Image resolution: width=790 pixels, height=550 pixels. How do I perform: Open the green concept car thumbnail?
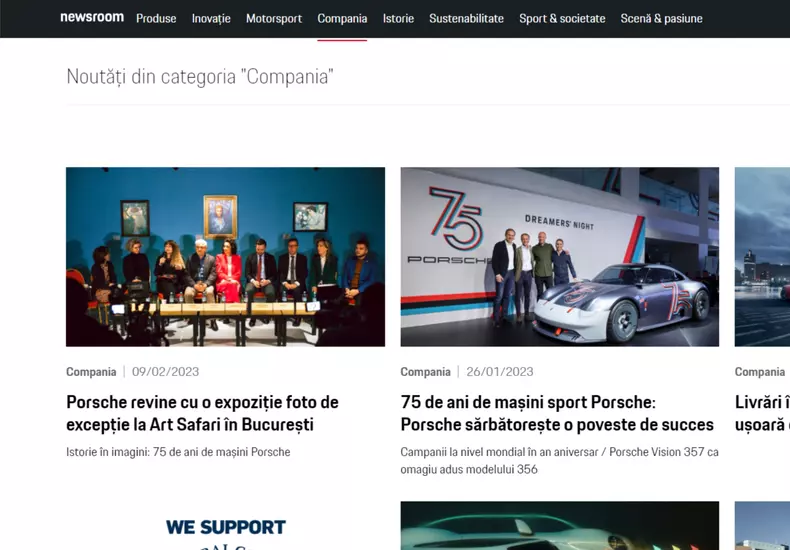coord(560,526)
